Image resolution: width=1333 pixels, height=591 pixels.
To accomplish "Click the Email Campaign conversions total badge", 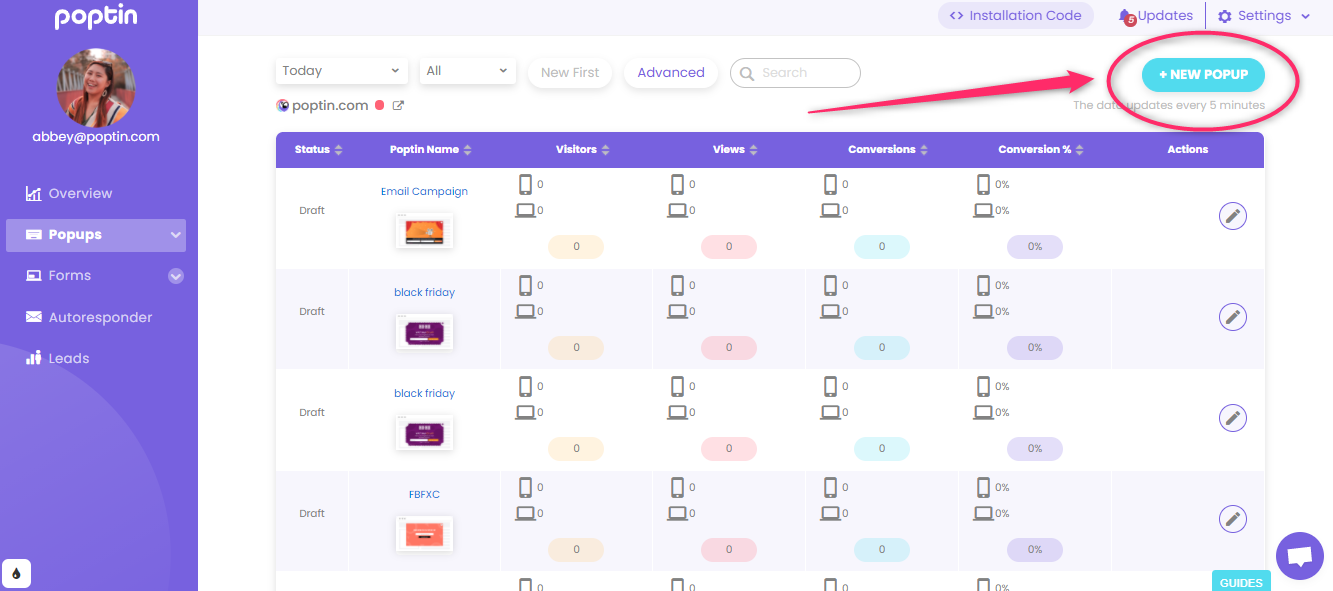I will coord(882,247).
